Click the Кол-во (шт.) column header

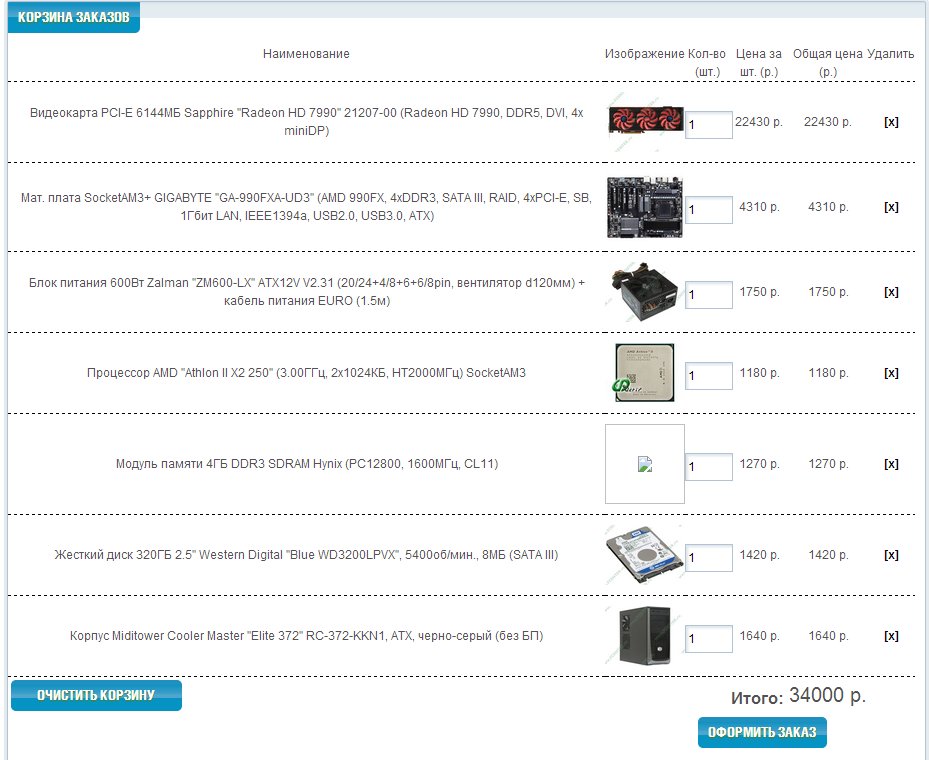(x=707, y=63)
